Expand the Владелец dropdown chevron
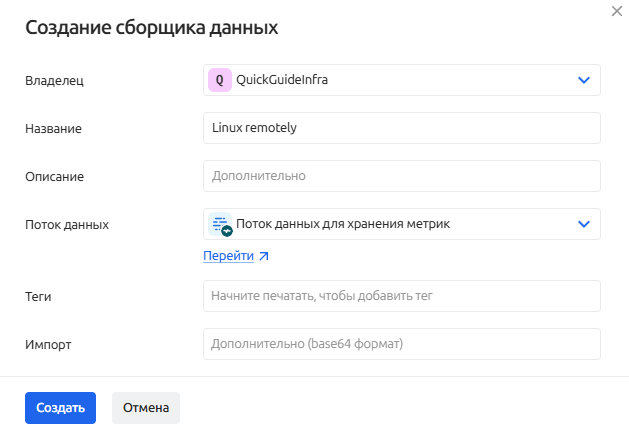Viewport: 629px width, 434px height. (x=584, y=80)
